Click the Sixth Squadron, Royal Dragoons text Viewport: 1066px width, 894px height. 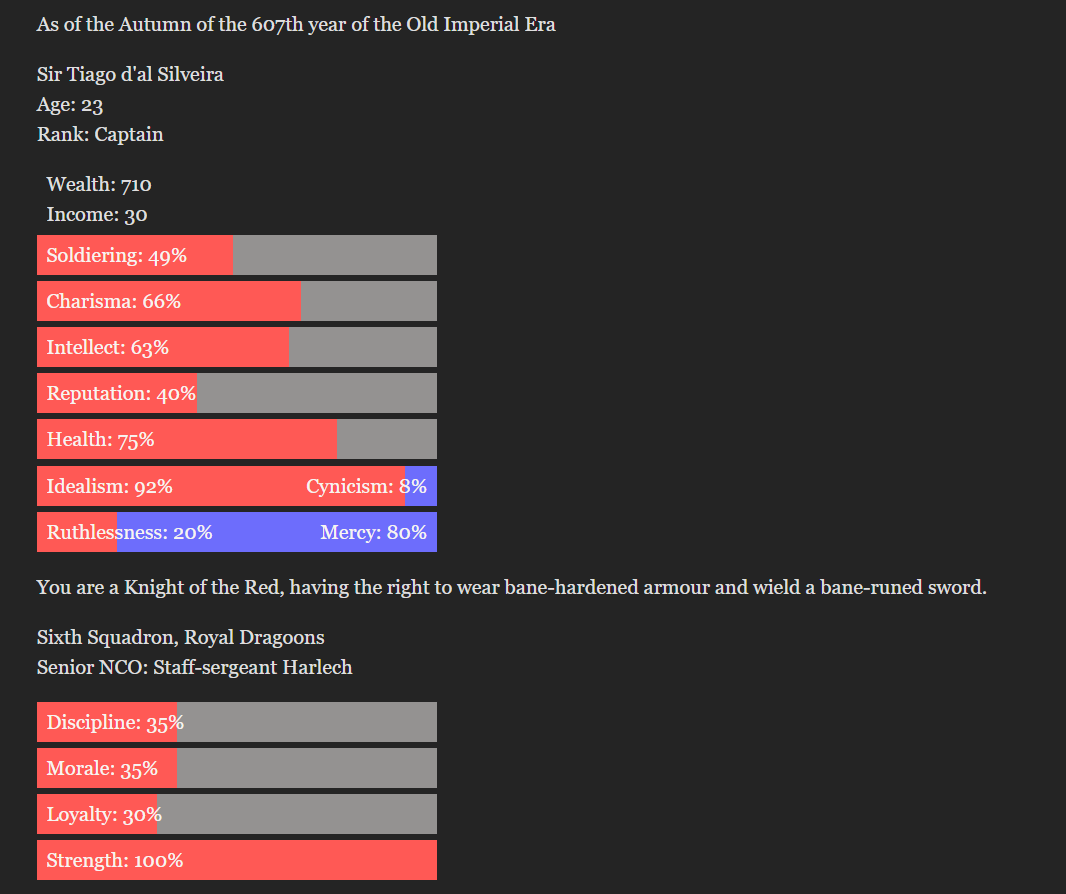pyautogui.click(x=180, y=637)
